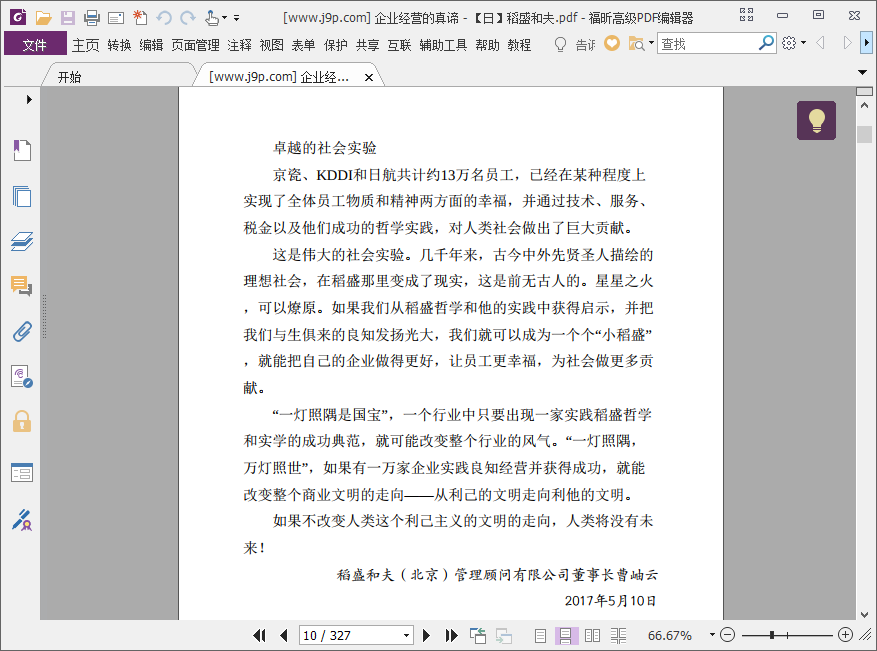Go to the first page
The height and width of the screenshot is (651, 877).
click(x=259, y=635)
